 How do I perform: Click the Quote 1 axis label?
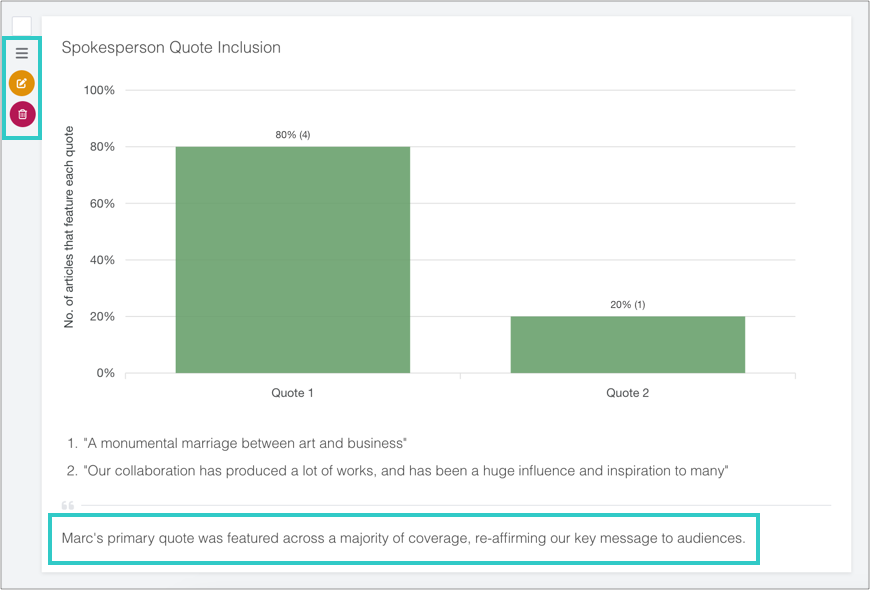tap(293, 393)
